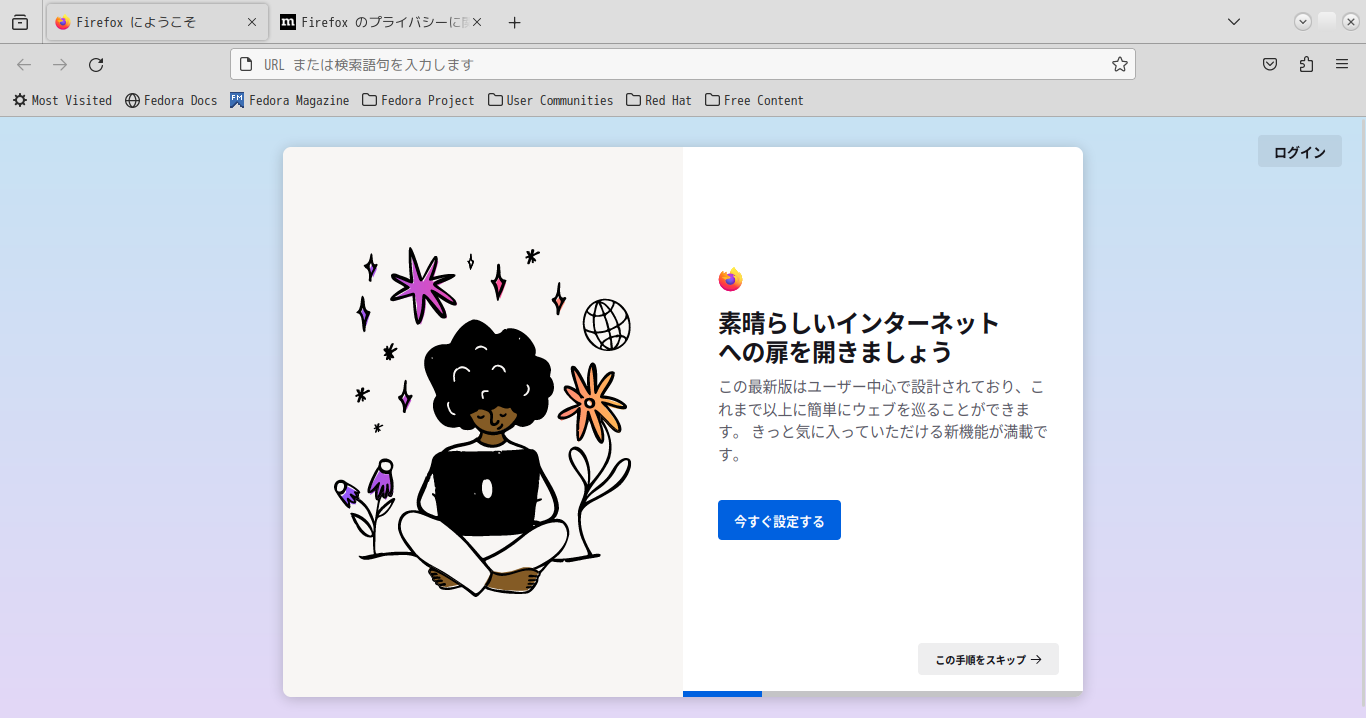Click the window minimize chevron button
1366x718 pixels.
(x=1303, y=22)
